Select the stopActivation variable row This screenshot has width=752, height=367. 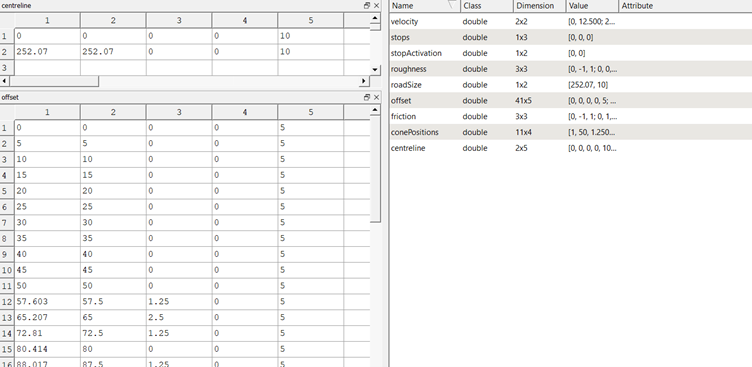click(x=571, y=53)
